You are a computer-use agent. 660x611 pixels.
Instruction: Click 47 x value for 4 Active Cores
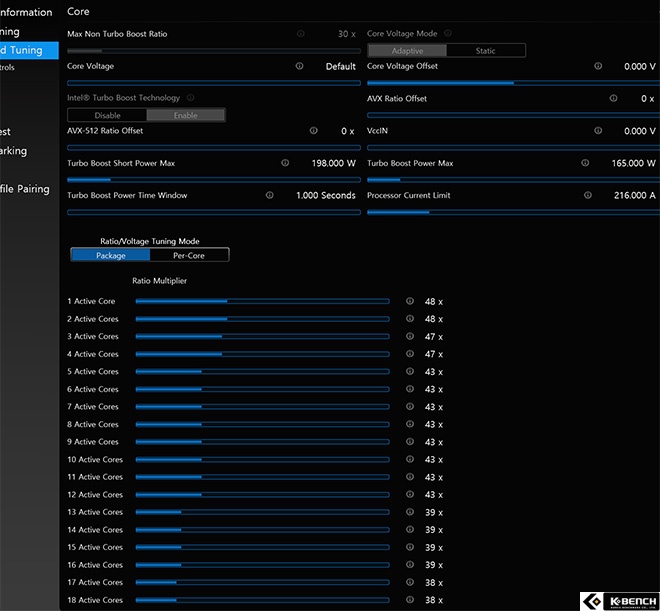pos(434,354)
